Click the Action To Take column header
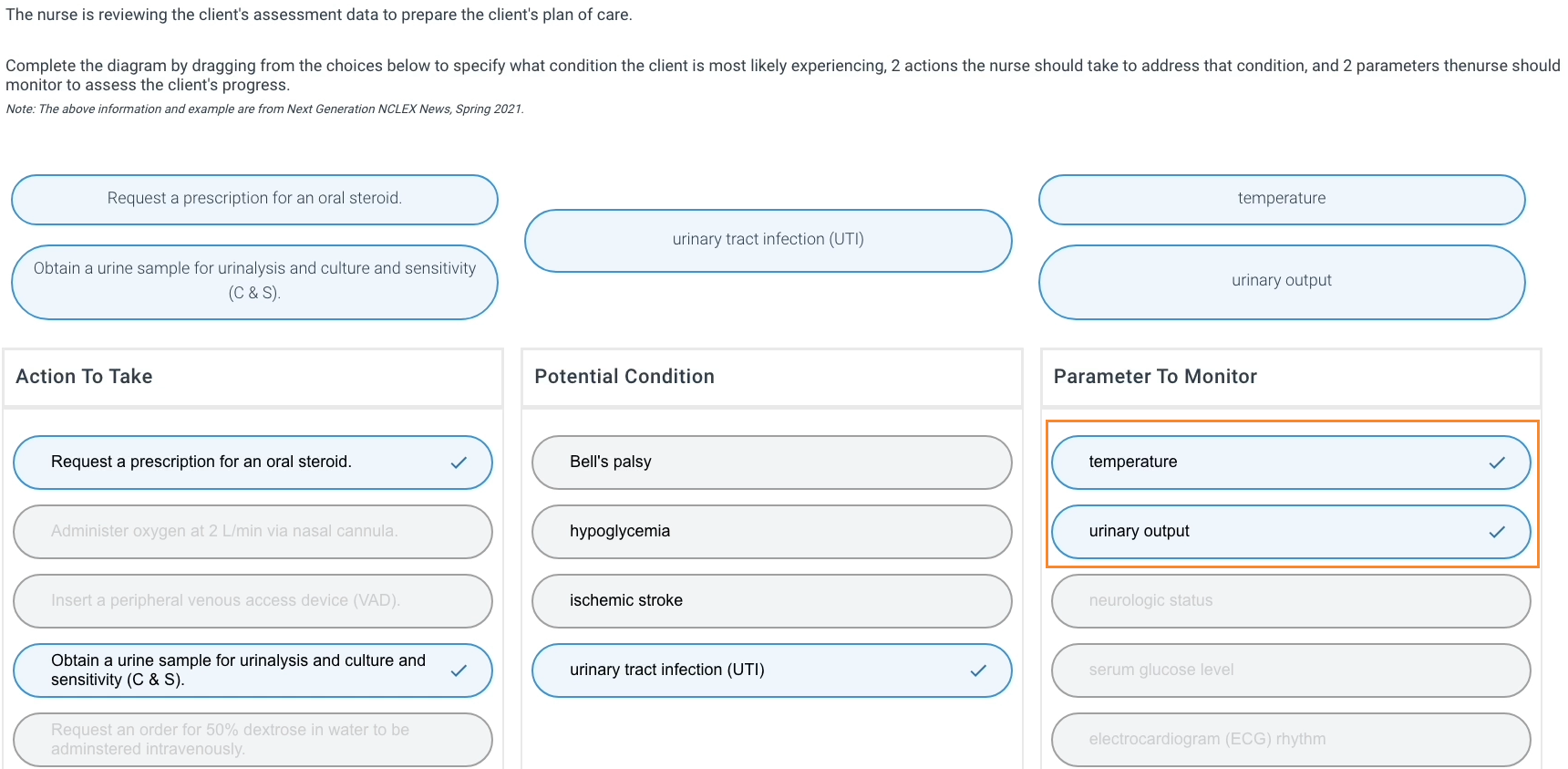Viewport: 1568px width, 769px height. point(83,376)
